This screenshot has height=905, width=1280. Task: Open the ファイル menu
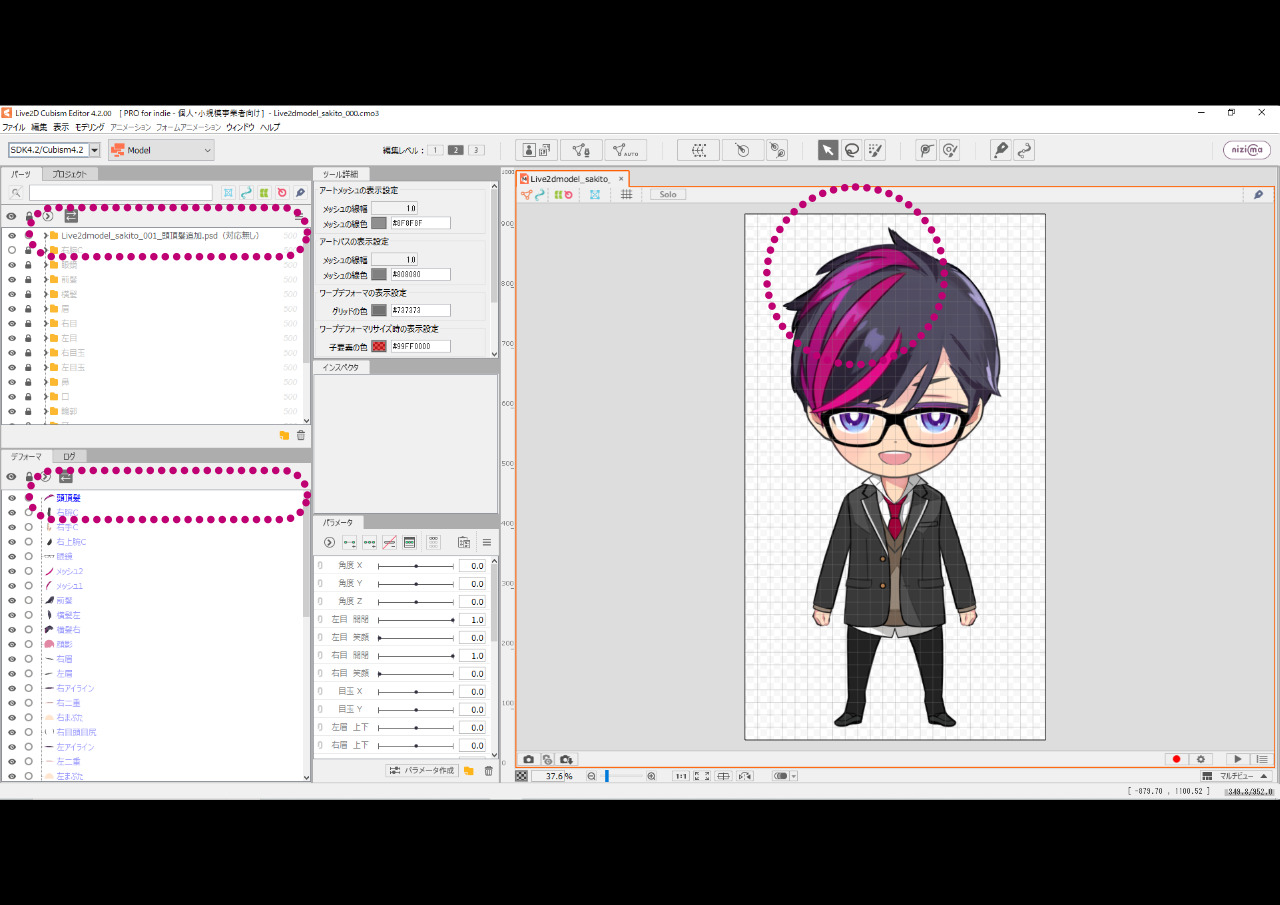pyautogui.click(x=14, y=128)
